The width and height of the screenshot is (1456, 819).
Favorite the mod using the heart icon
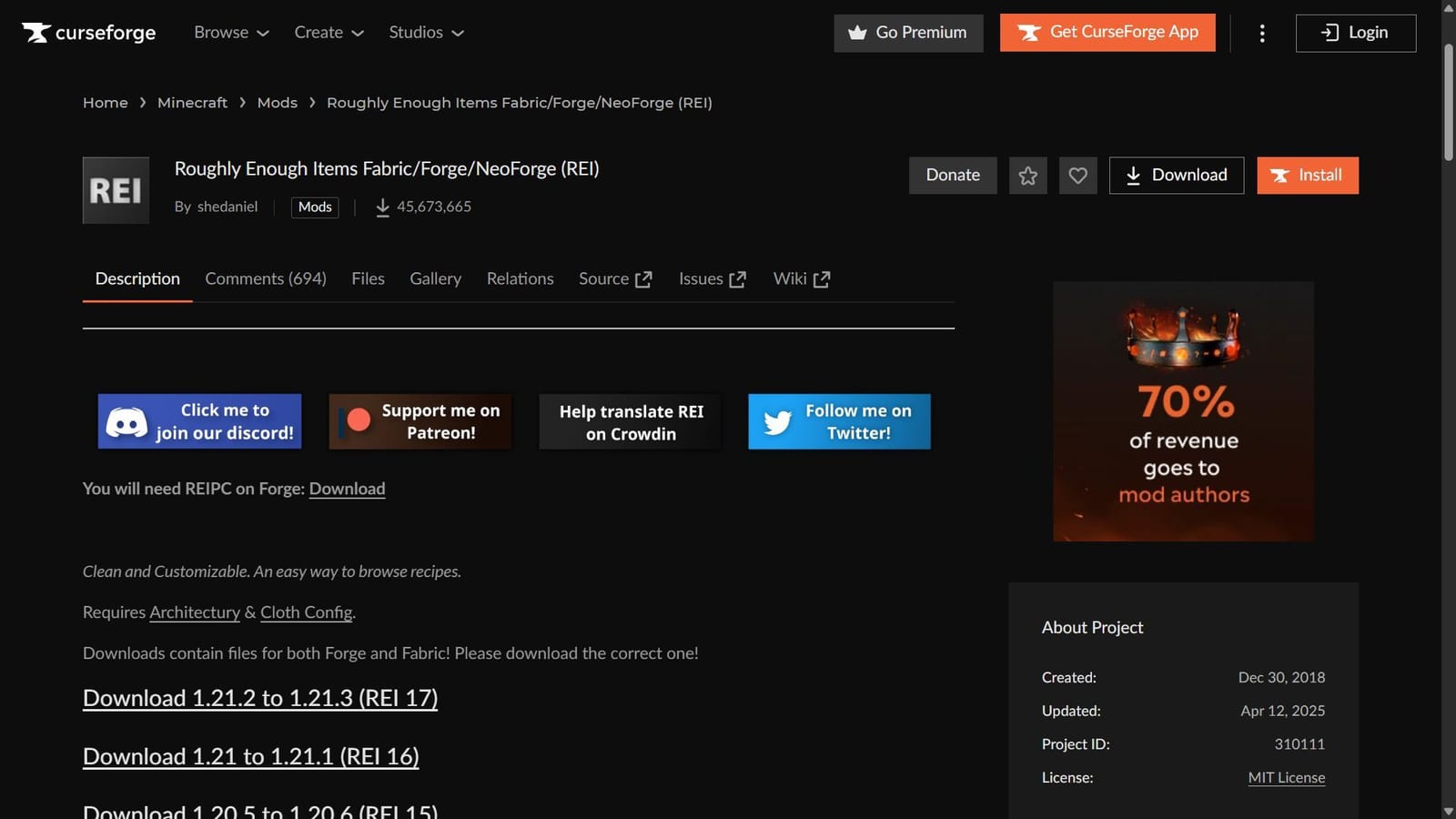coord(1077,176)
